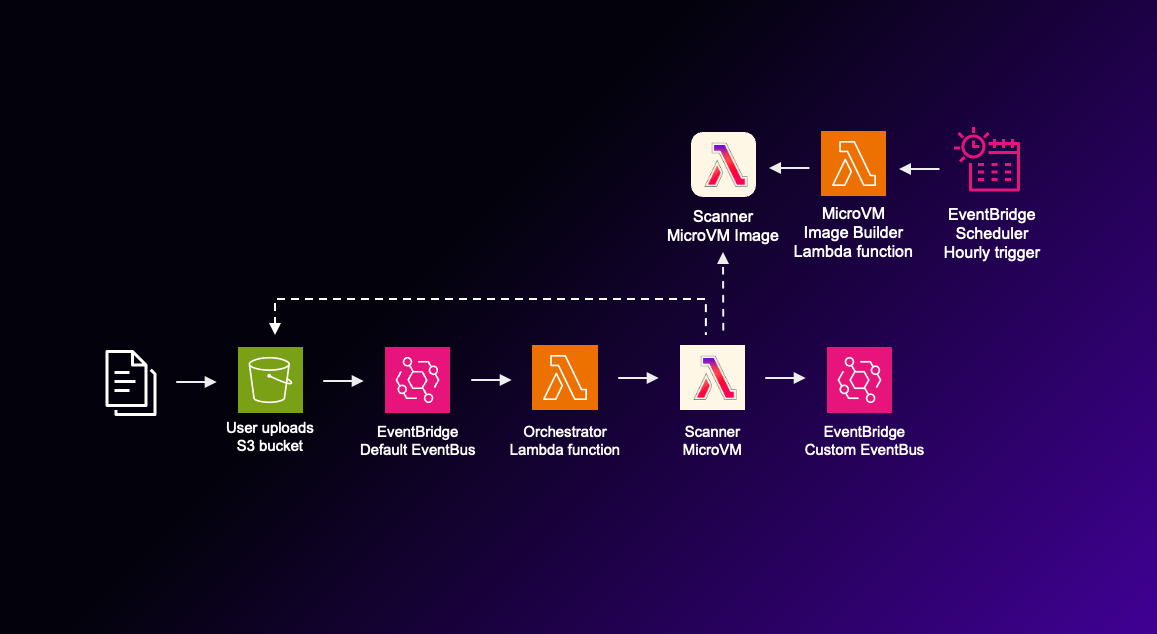Click the documents file icon

[131, 382]
